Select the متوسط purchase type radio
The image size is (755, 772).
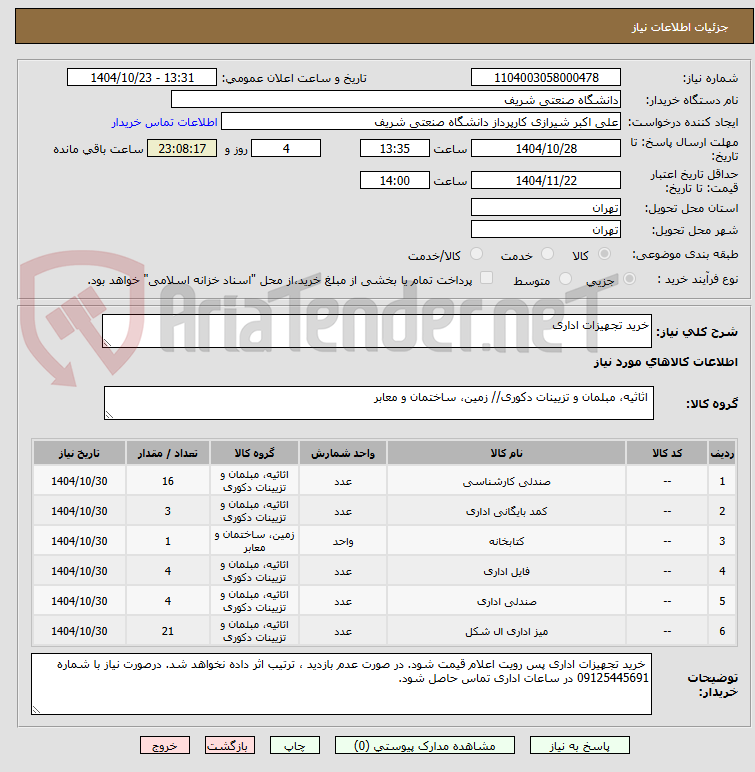click(x=565, y=279)
